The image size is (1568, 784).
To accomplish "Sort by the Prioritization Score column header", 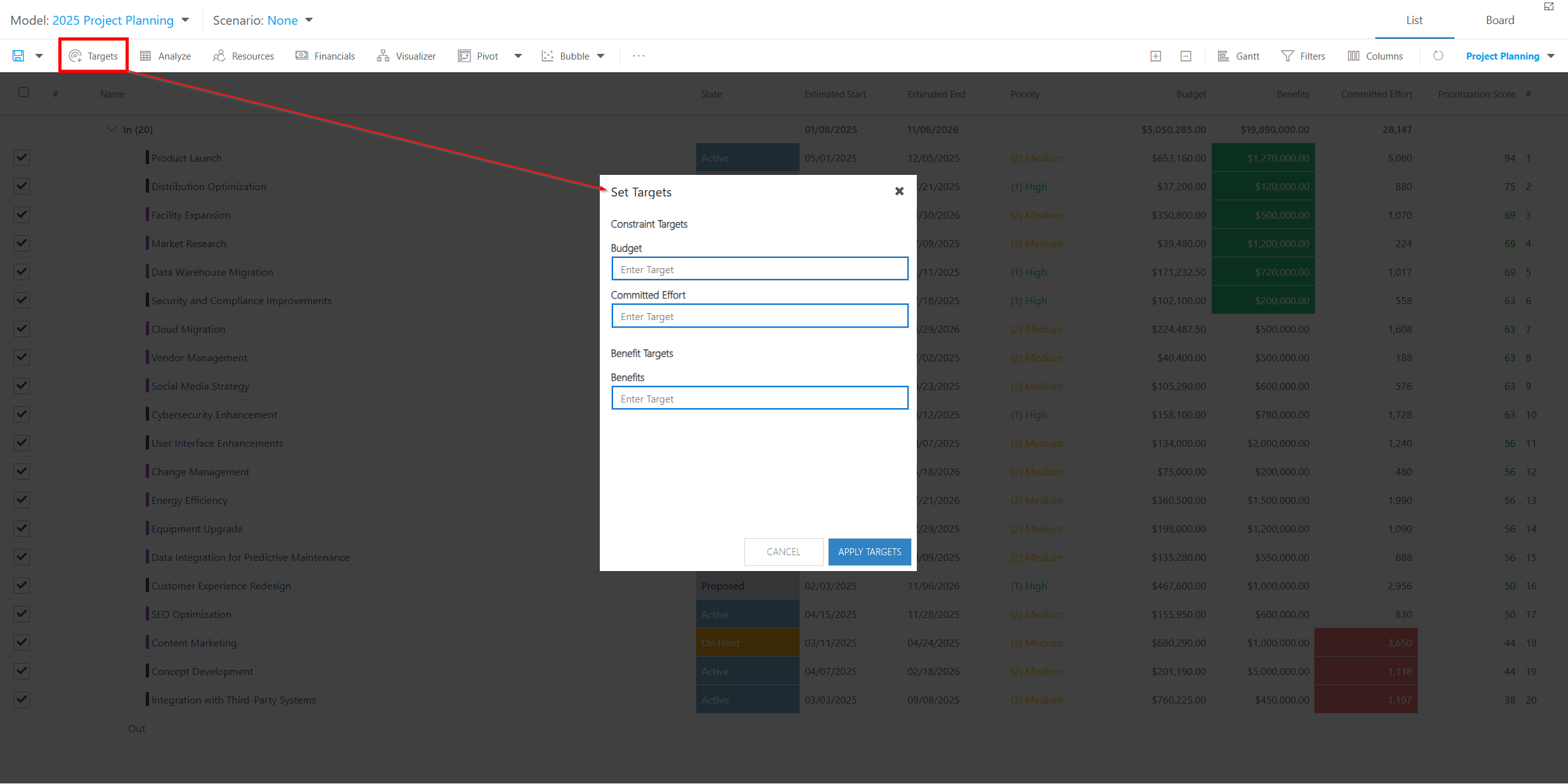I will click(1476, 94).
